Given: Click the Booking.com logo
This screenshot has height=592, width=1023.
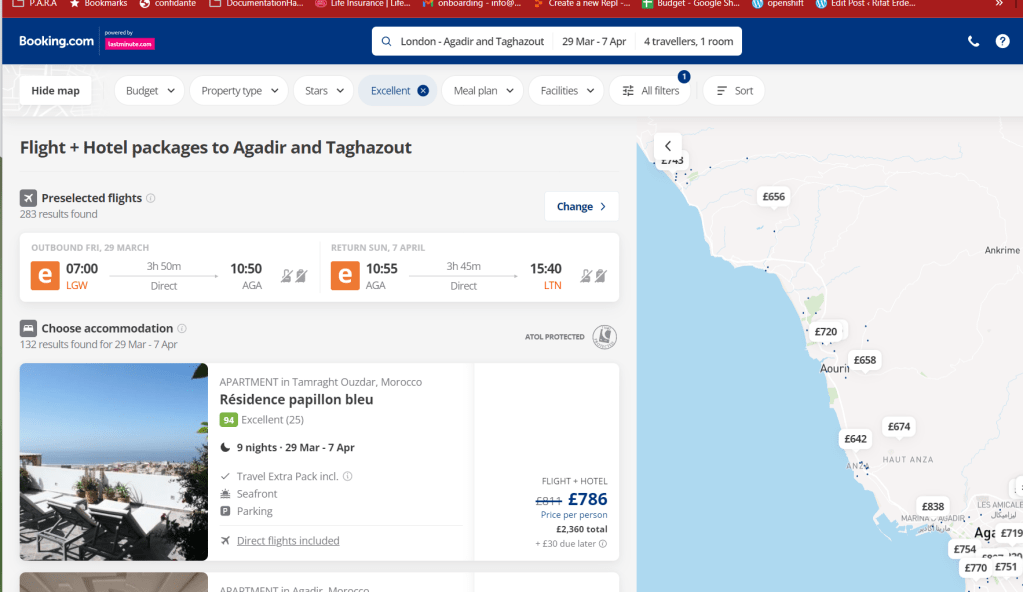Looking at the screenshot, I should pyautogui.click(x=56, y=41).
